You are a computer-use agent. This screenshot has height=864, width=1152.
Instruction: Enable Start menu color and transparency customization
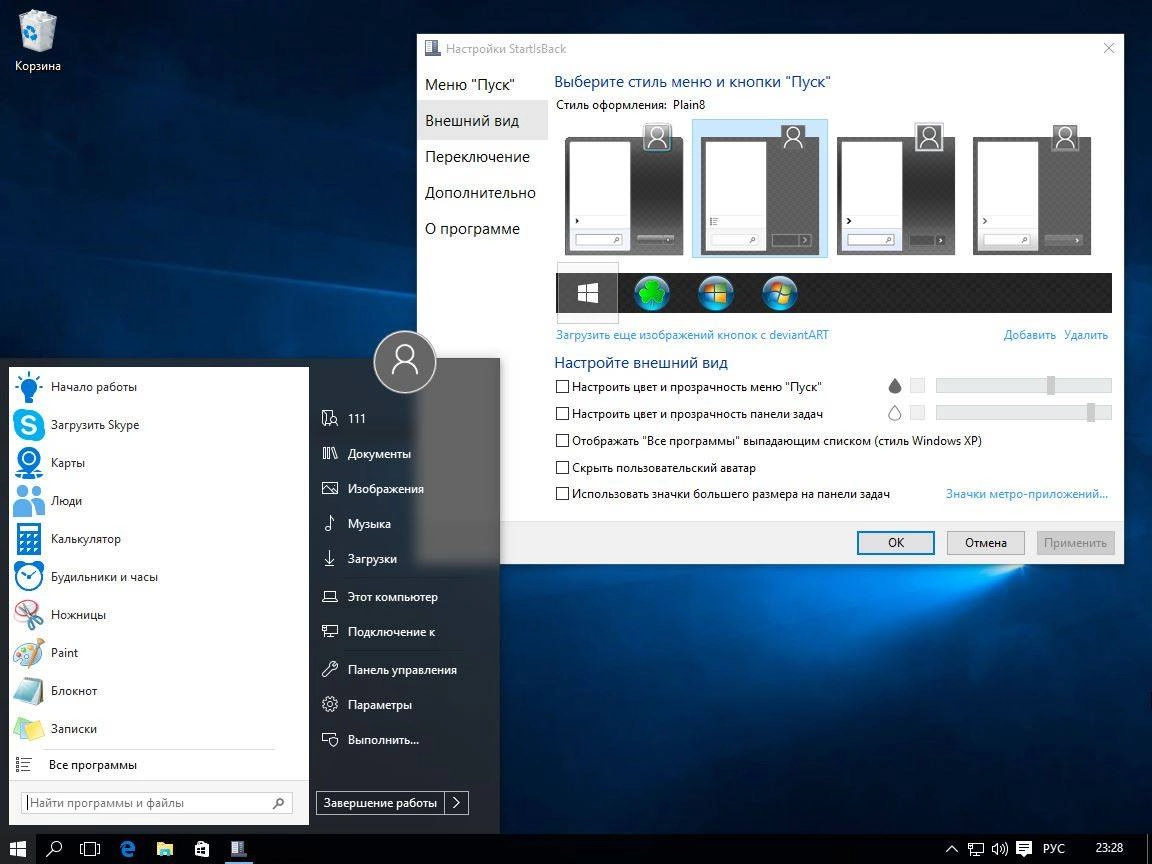click(562, 386)
